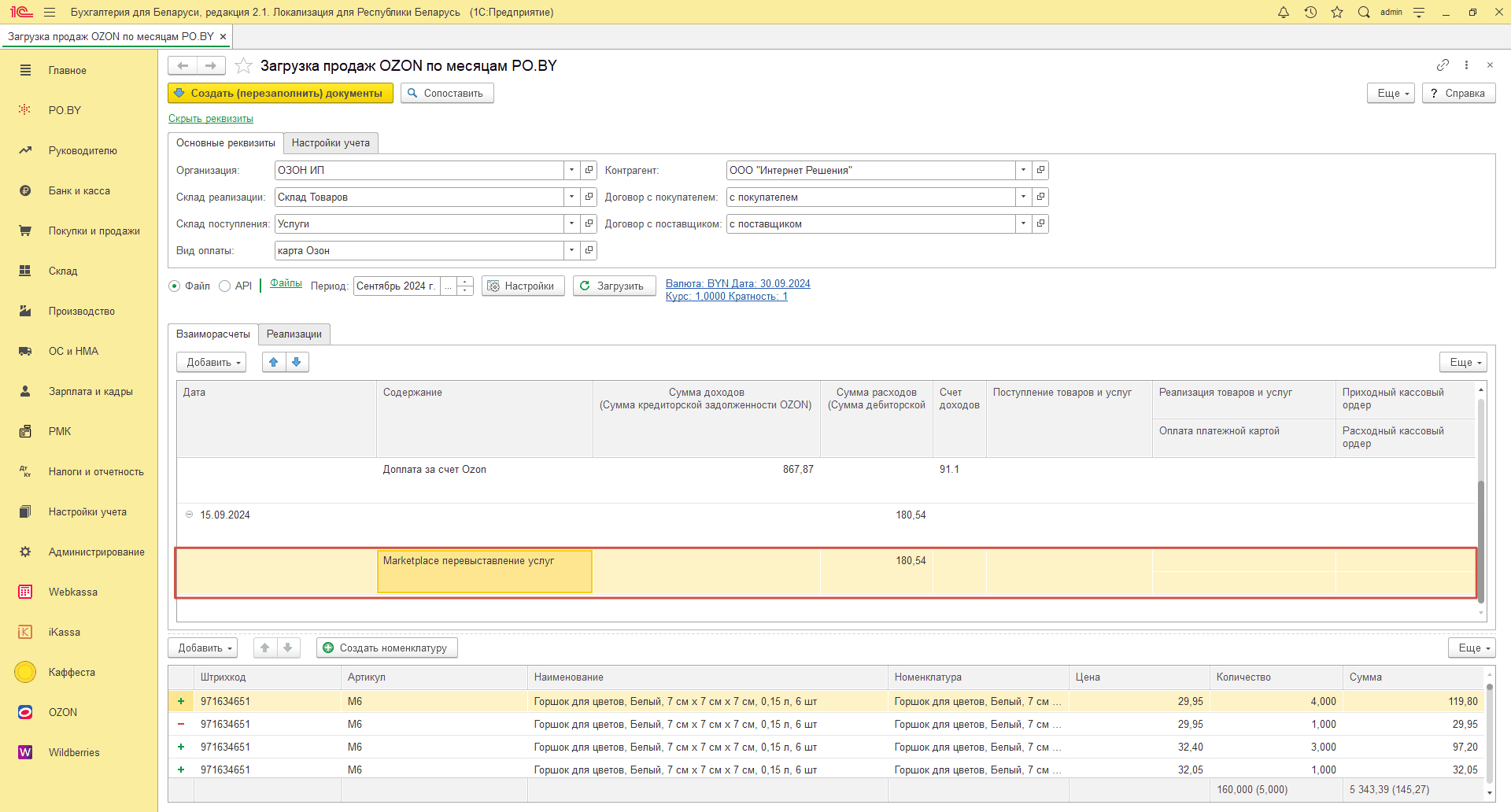
Task: Click the Период Сентябрь 2024 field
Action: click(397, 286)
